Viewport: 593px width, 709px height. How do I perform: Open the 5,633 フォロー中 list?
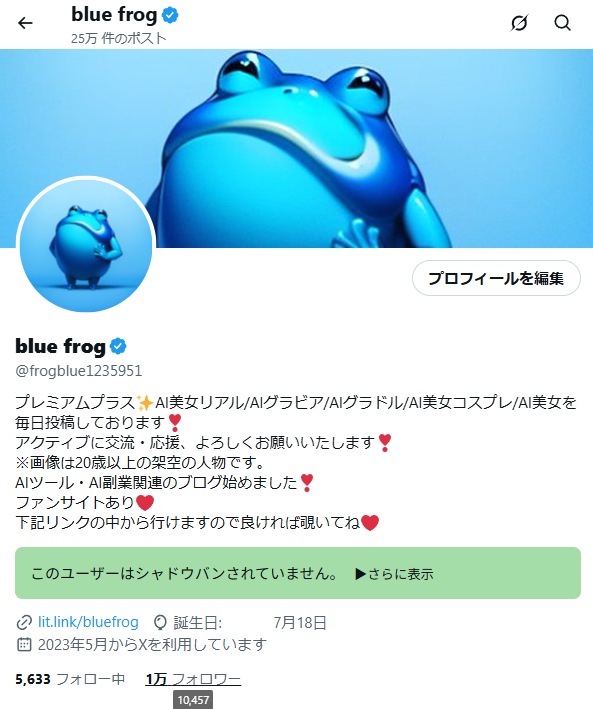(x=70, y=679)
